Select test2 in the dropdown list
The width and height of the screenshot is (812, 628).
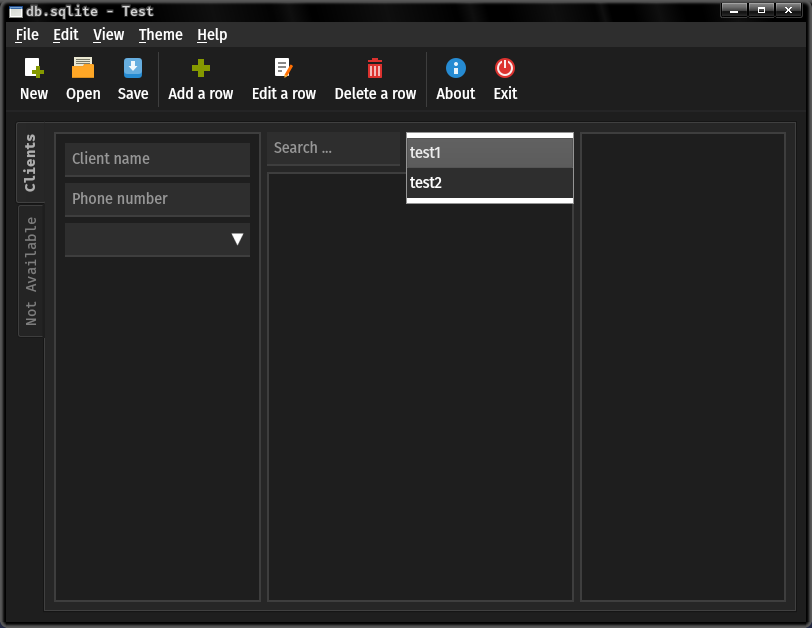click(x=490, y=183)
